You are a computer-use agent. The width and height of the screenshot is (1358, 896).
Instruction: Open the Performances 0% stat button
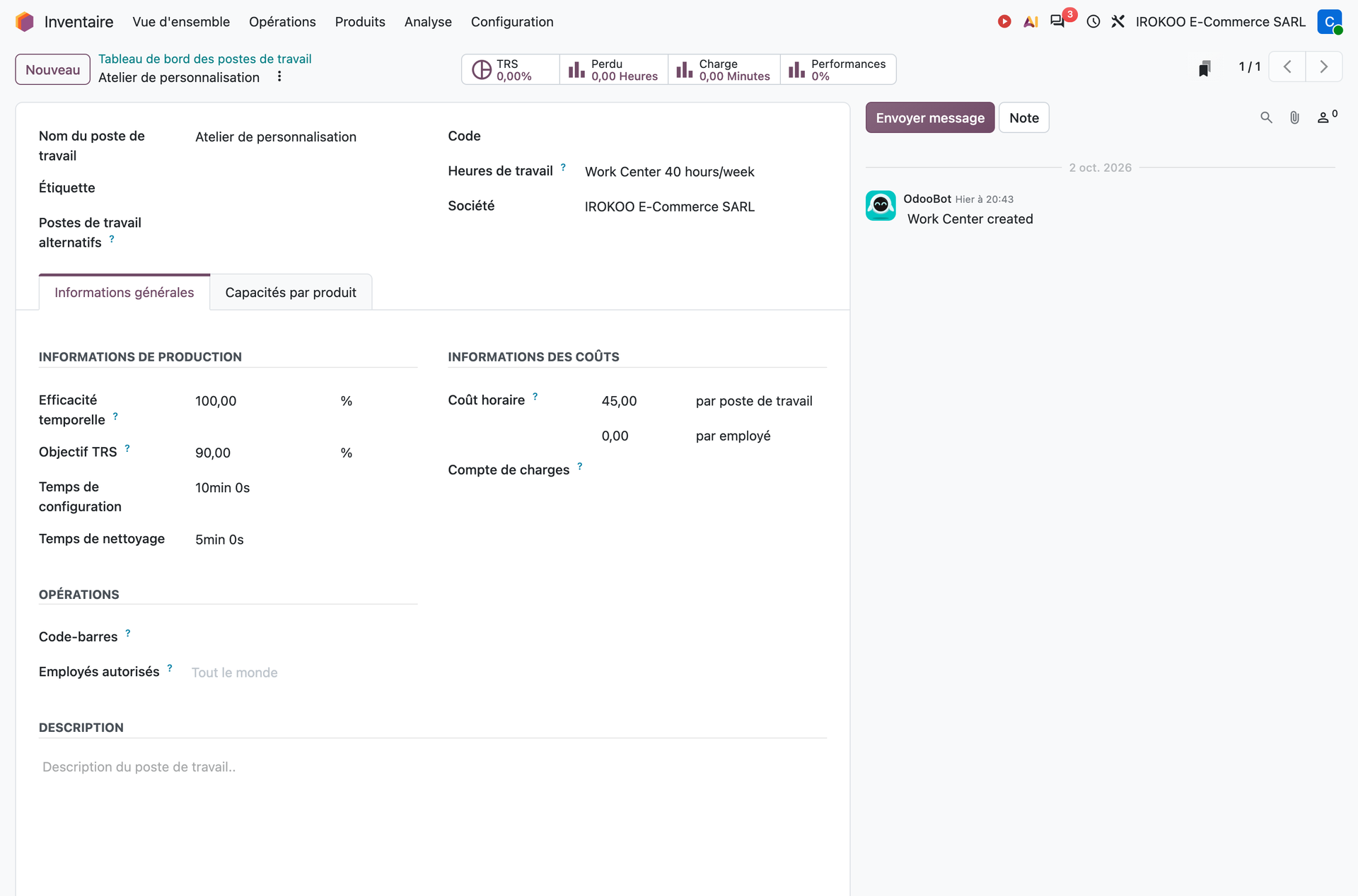pyautogui.click(x=838, y=69)
